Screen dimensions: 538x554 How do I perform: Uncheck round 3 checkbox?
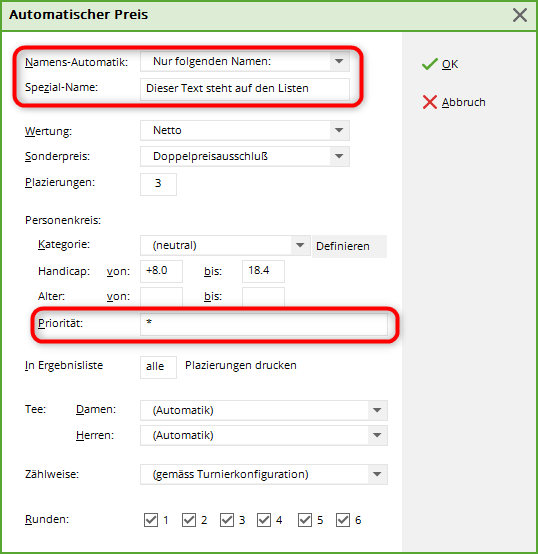pyautogui.click(x=227, y=520)
